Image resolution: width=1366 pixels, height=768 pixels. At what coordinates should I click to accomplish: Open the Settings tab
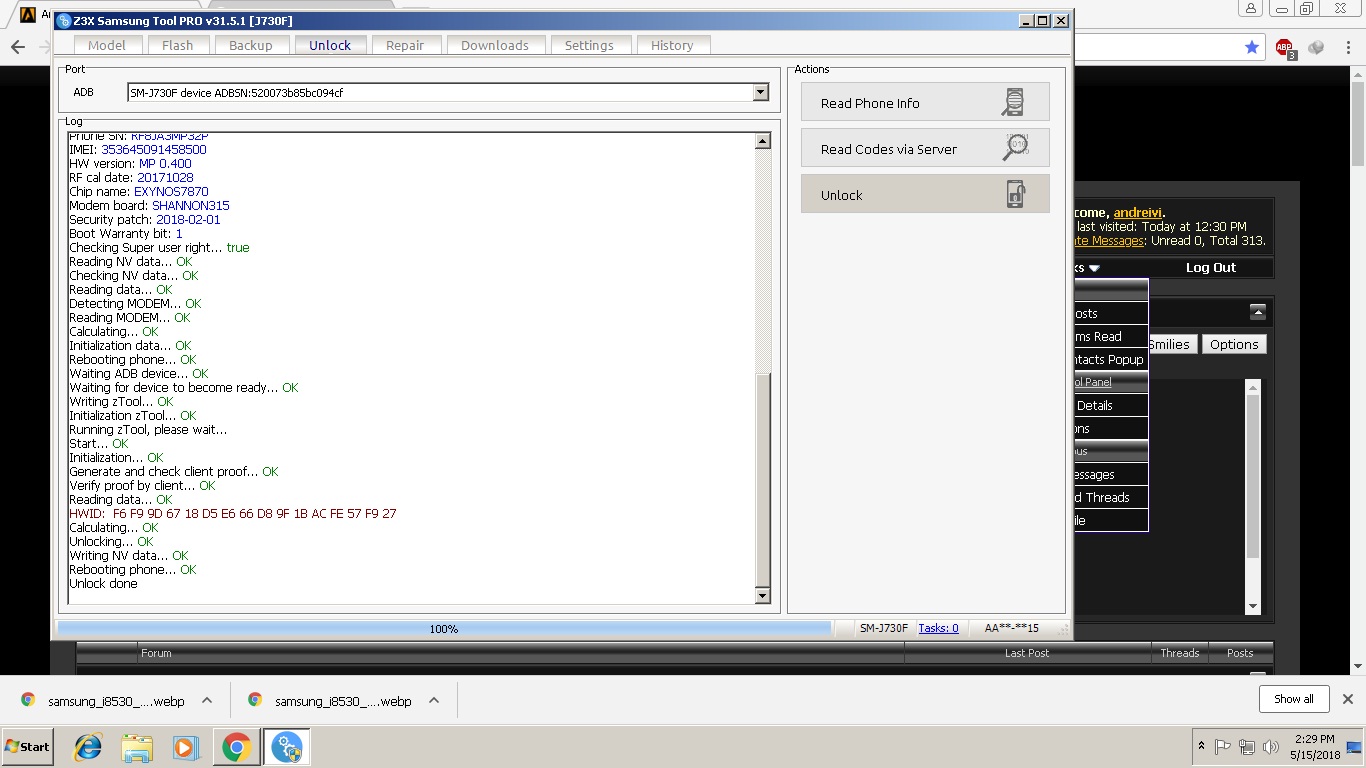coord(589,45)
